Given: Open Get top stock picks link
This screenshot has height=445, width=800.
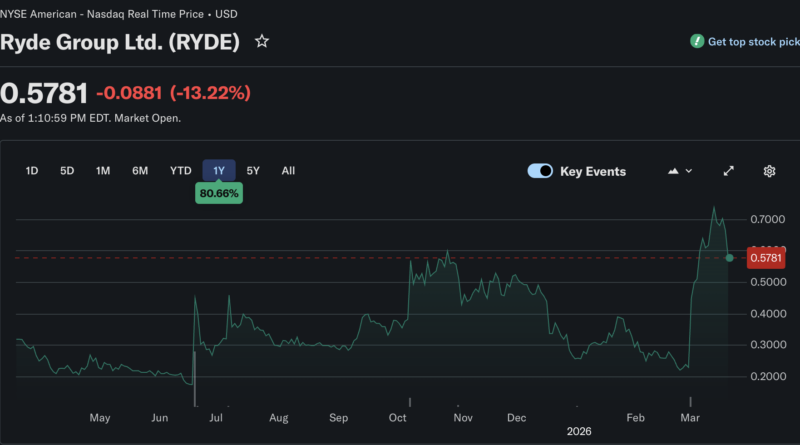Looking at the screenshot, I should point(753,42).
